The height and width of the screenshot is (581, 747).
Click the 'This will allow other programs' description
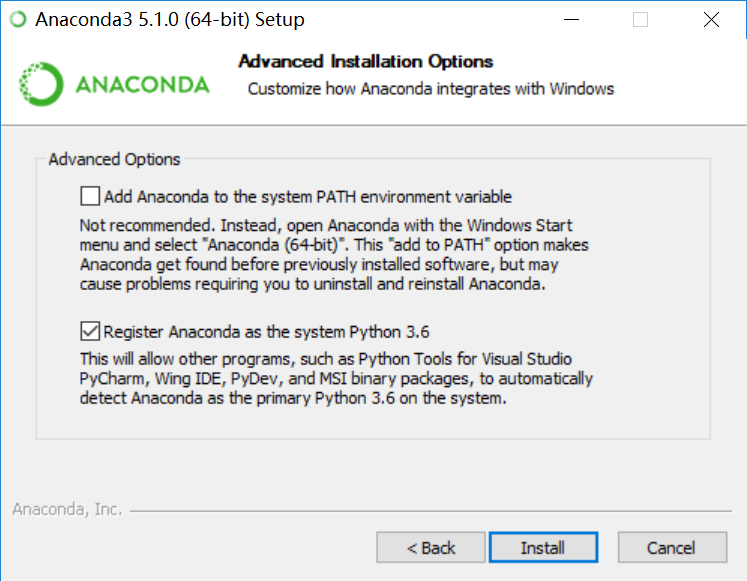336,379
